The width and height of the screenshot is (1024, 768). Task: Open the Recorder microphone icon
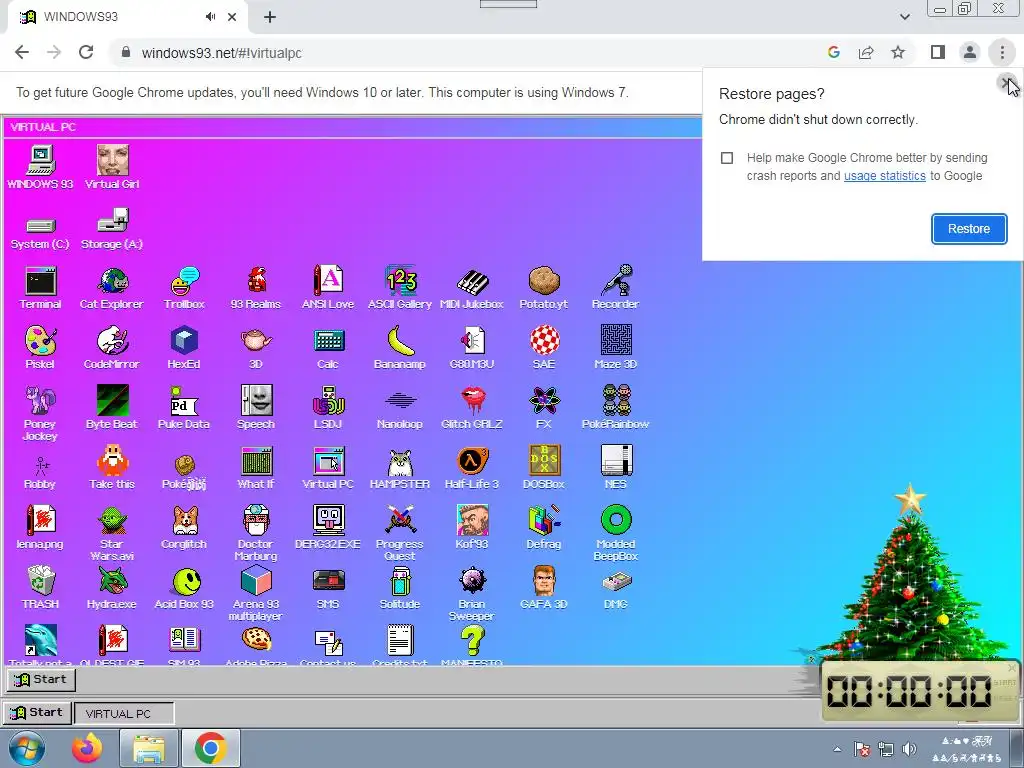615,287
